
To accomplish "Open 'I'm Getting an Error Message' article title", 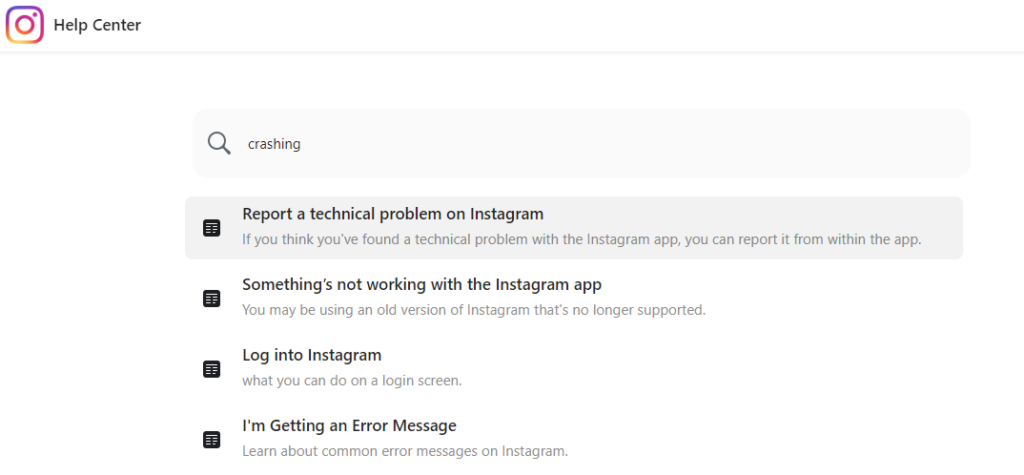I will point(349,426).
